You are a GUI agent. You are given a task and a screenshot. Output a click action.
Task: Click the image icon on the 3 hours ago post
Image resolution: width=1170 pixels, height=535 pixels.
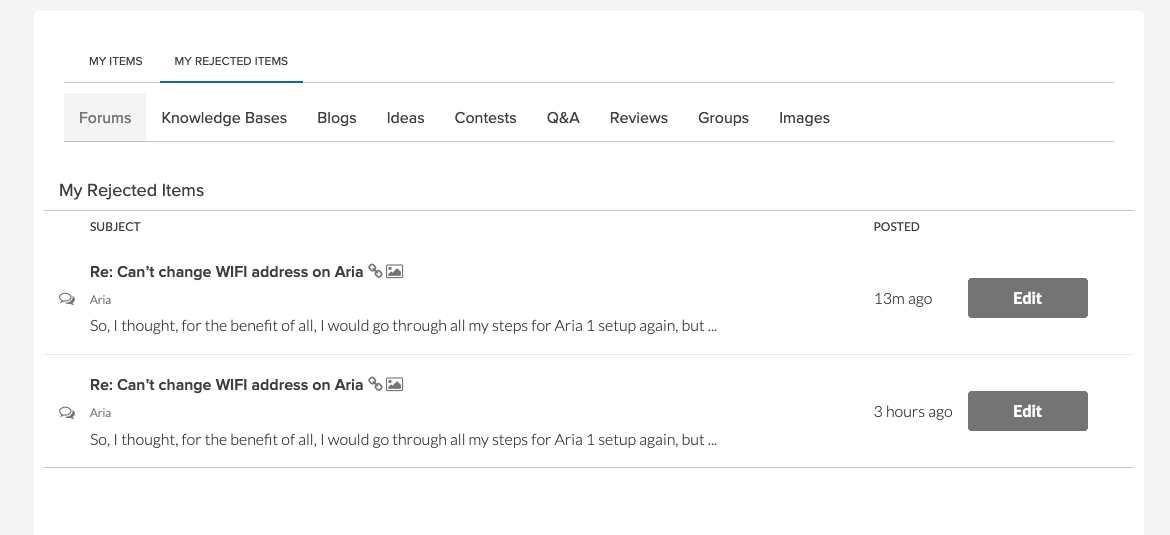pos(395,385)
